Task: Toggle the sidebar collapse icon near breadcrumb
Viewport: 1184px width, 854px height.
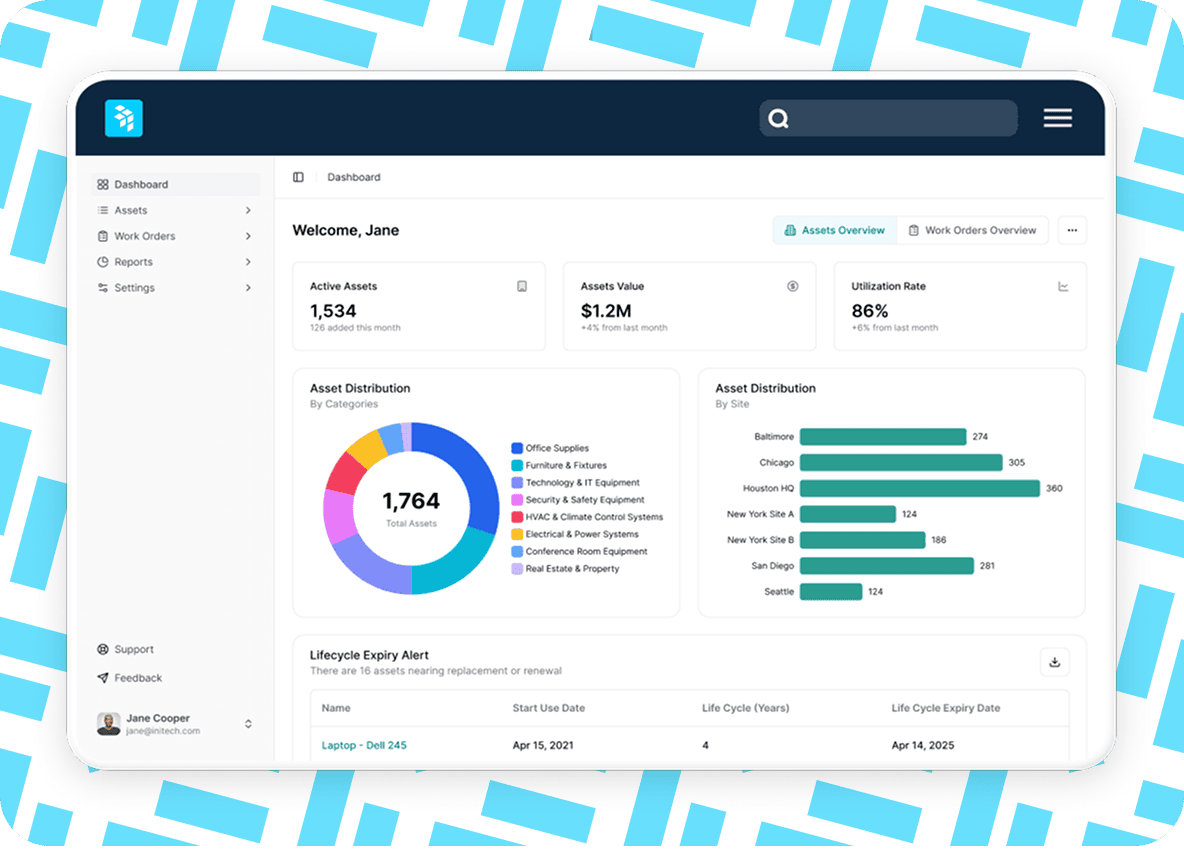Action: click(298, 177)
